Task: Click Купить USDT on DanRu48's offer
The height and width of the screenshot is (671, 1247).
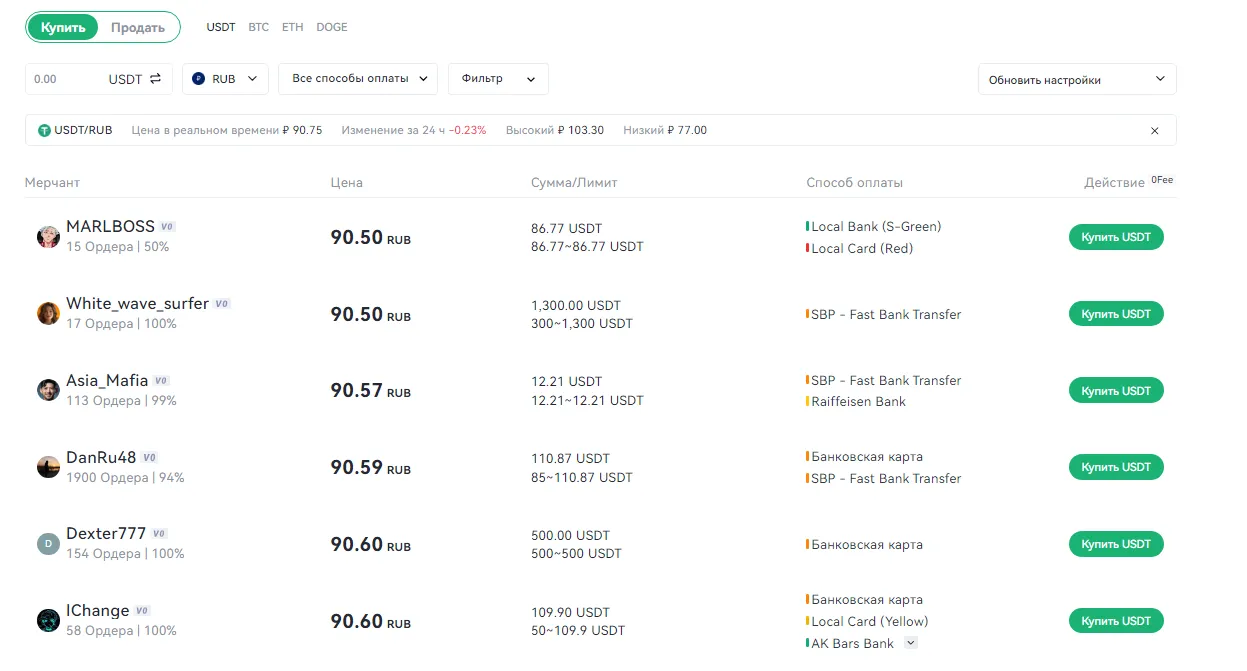Action: (x=1115, y=467)
